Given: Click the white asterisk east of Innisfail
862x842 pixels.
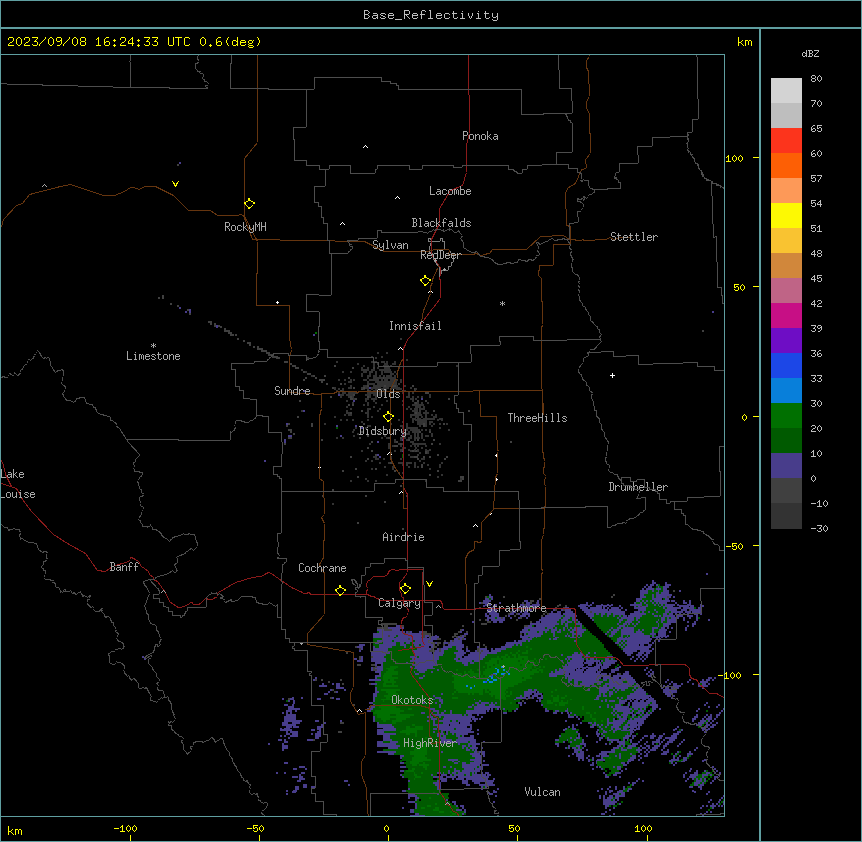Looking at the screenshot, I should (502, 303).
